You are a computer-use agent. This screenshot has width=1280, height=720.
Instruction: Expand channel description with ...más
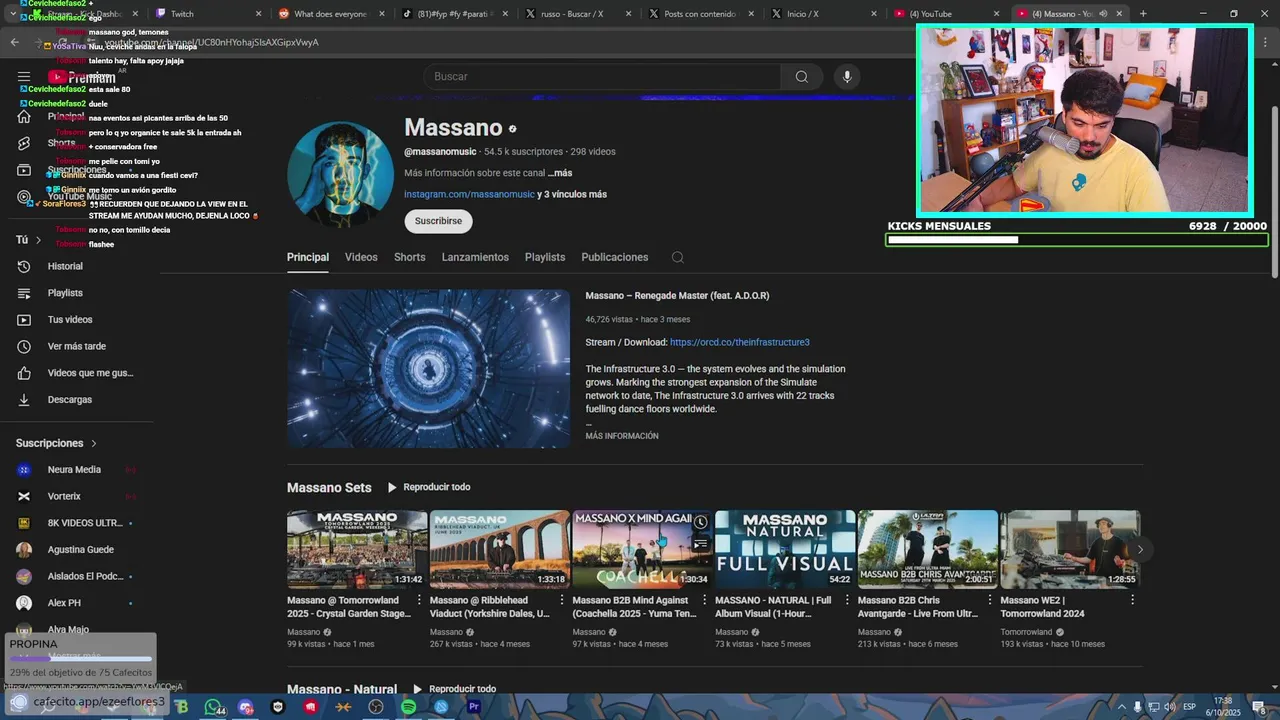[x=560, y=173]
